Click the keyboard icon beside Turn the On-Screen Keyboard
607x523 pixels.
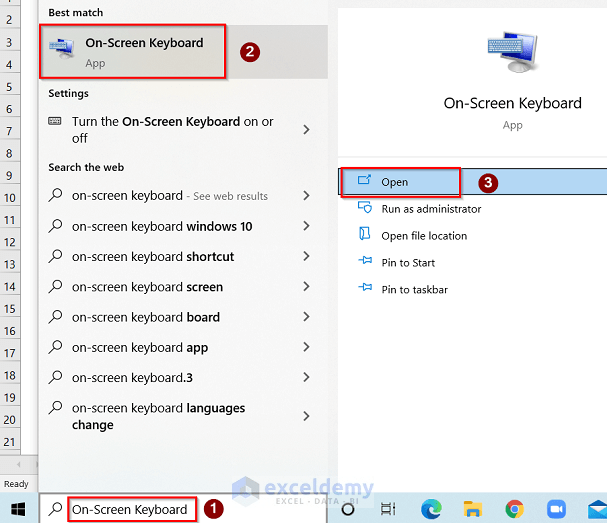[x=55, y=121]
